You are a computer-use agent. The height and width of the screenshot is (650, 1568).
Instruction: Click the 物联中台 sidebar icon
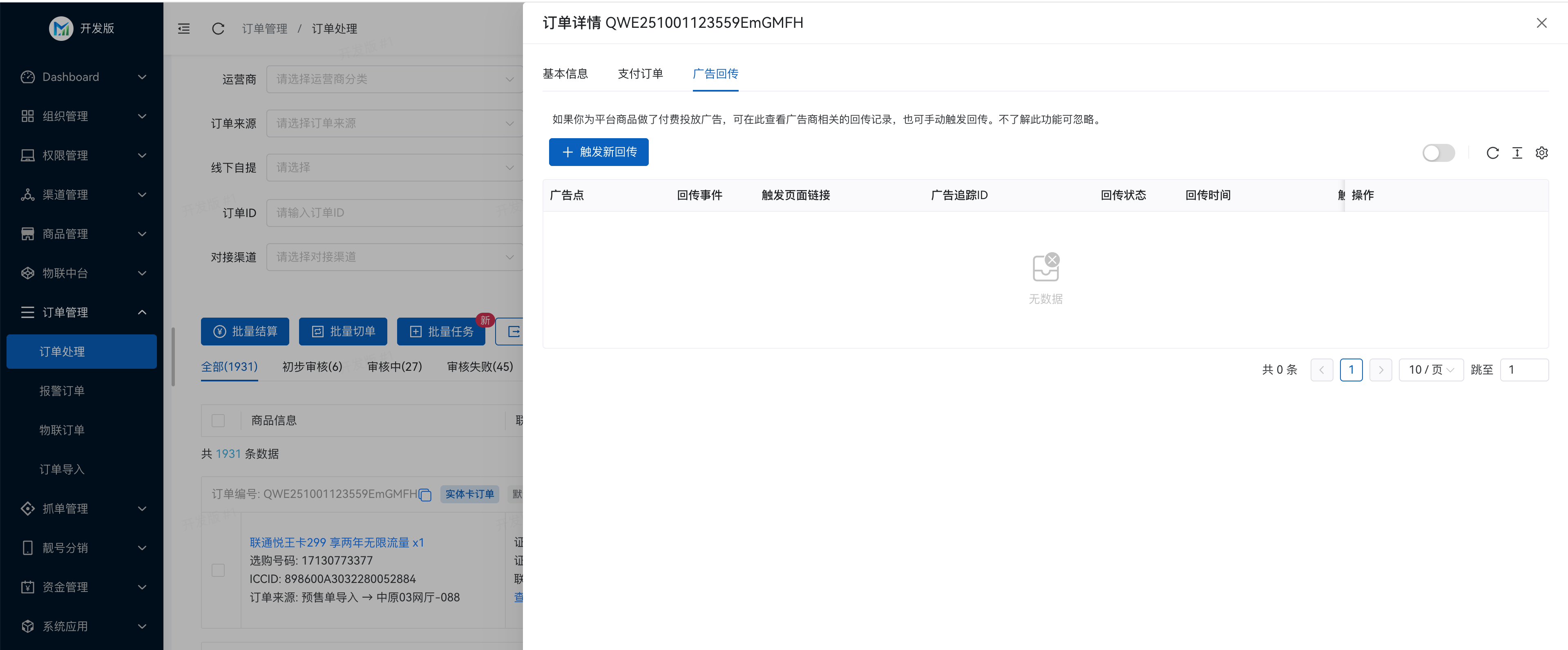(28, 273)
